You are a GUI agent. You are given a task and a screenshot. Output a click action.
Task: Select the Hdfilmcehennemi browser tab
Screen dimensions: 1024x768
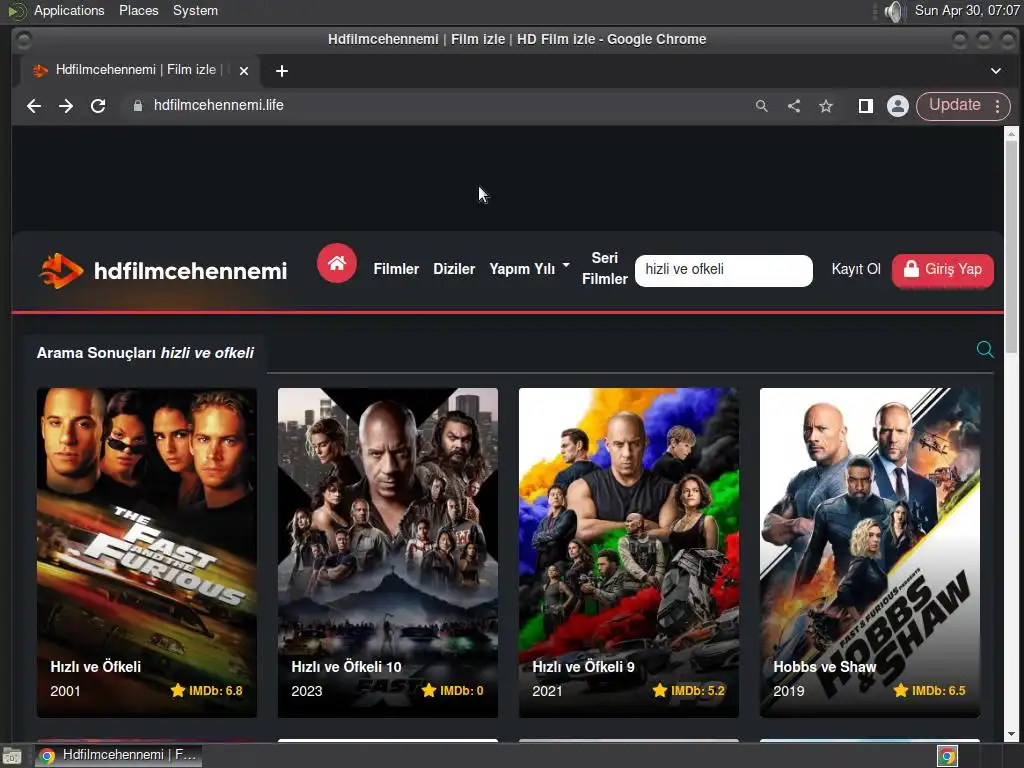click(x=140, y=71)
